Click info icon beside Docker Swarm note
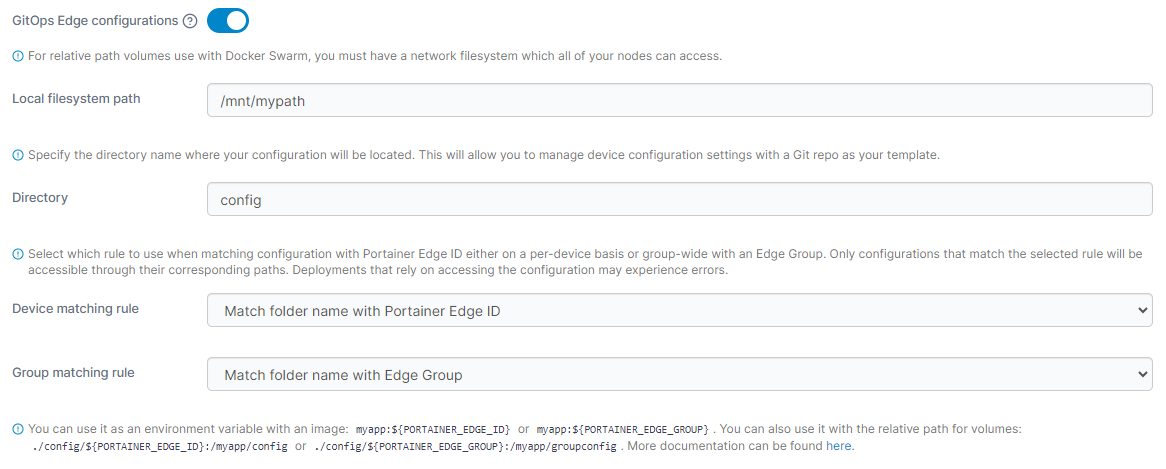 click(x=17, y=56)
